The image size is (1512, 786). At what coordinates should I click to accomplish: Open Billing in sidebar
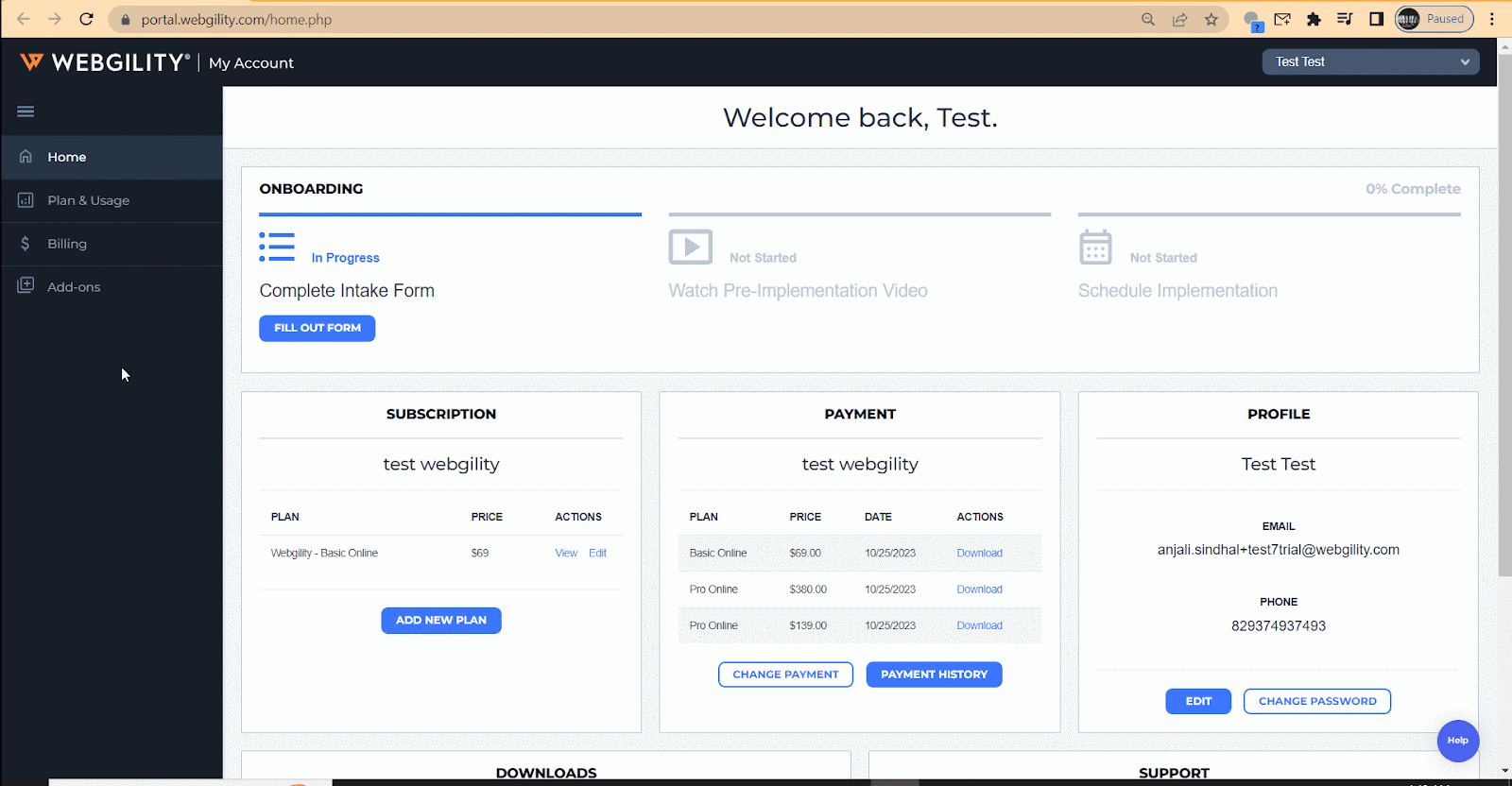pos(112,244)
